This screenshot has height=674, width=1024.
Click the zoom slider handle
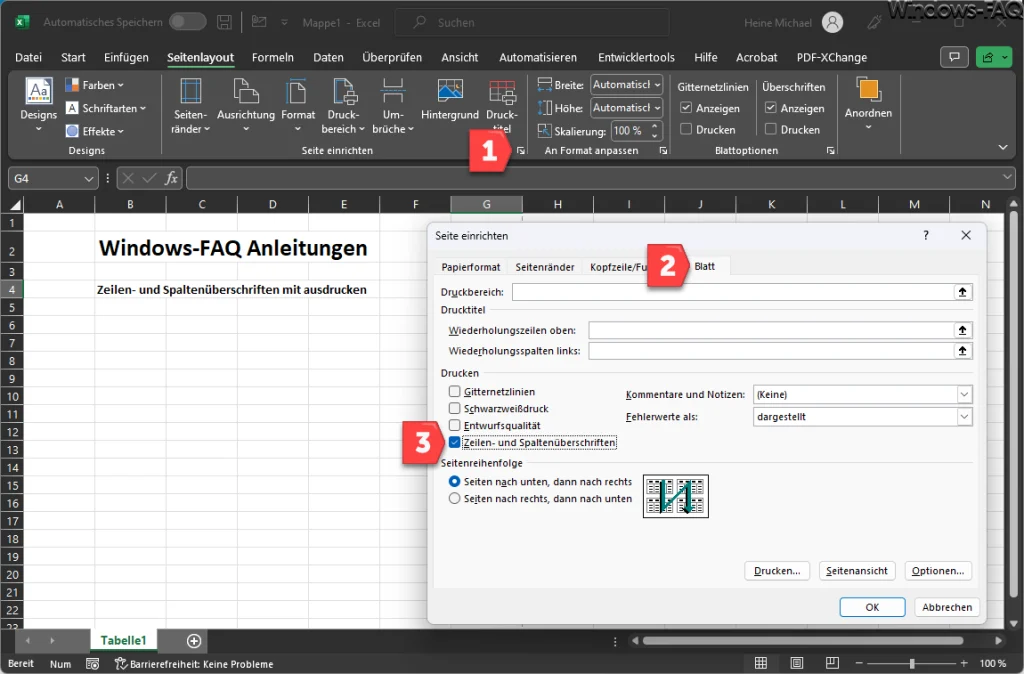pos(912,664)
